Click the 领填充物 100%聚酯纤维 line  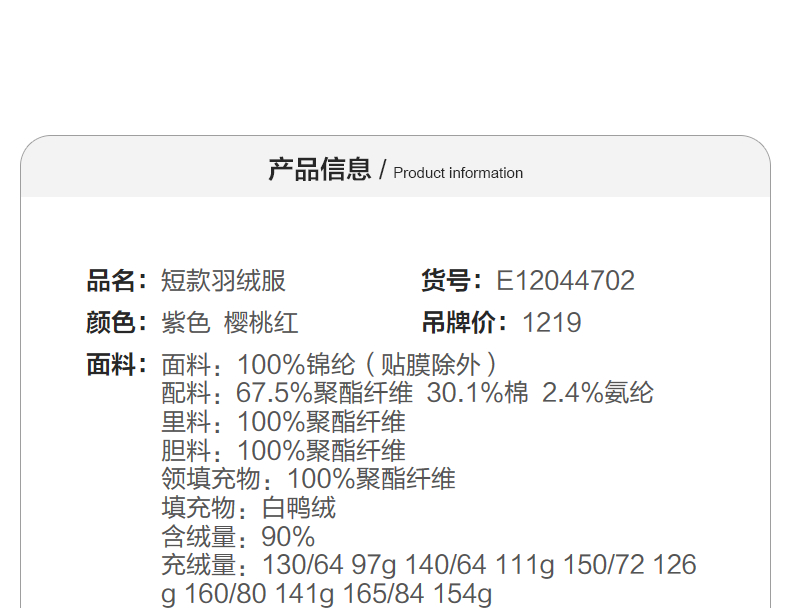point(308,479)
